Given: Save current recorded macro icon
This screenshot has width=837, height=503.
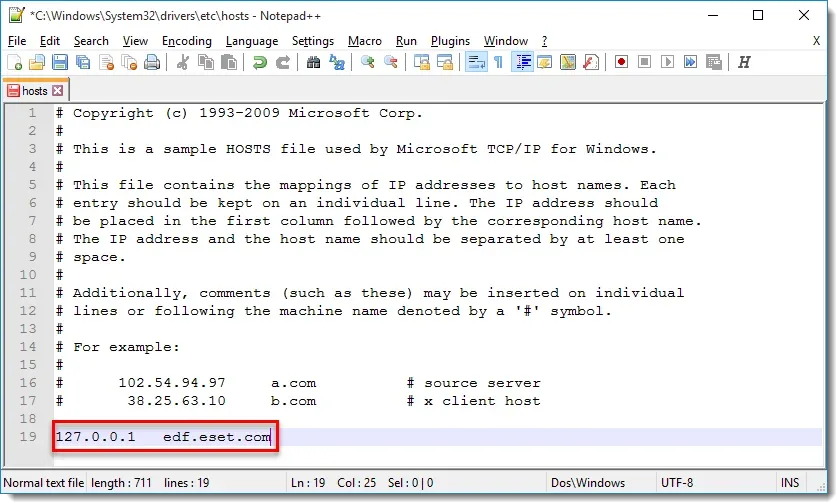Looking at the screenshot, I should click(x=714, y=62).
